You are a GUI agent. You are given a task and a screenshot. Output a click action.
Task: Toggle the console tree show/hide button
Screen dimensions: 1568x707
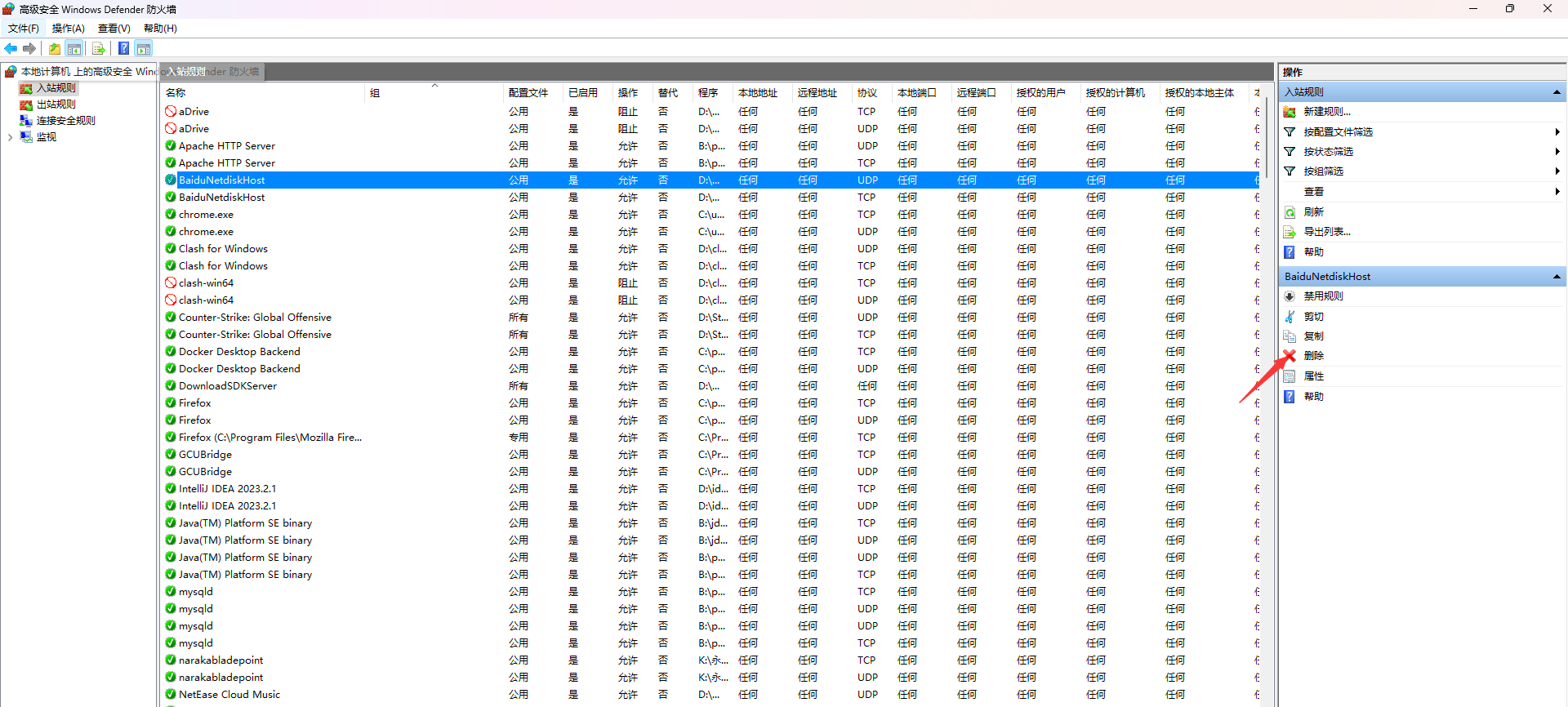[x=74, y=49]
